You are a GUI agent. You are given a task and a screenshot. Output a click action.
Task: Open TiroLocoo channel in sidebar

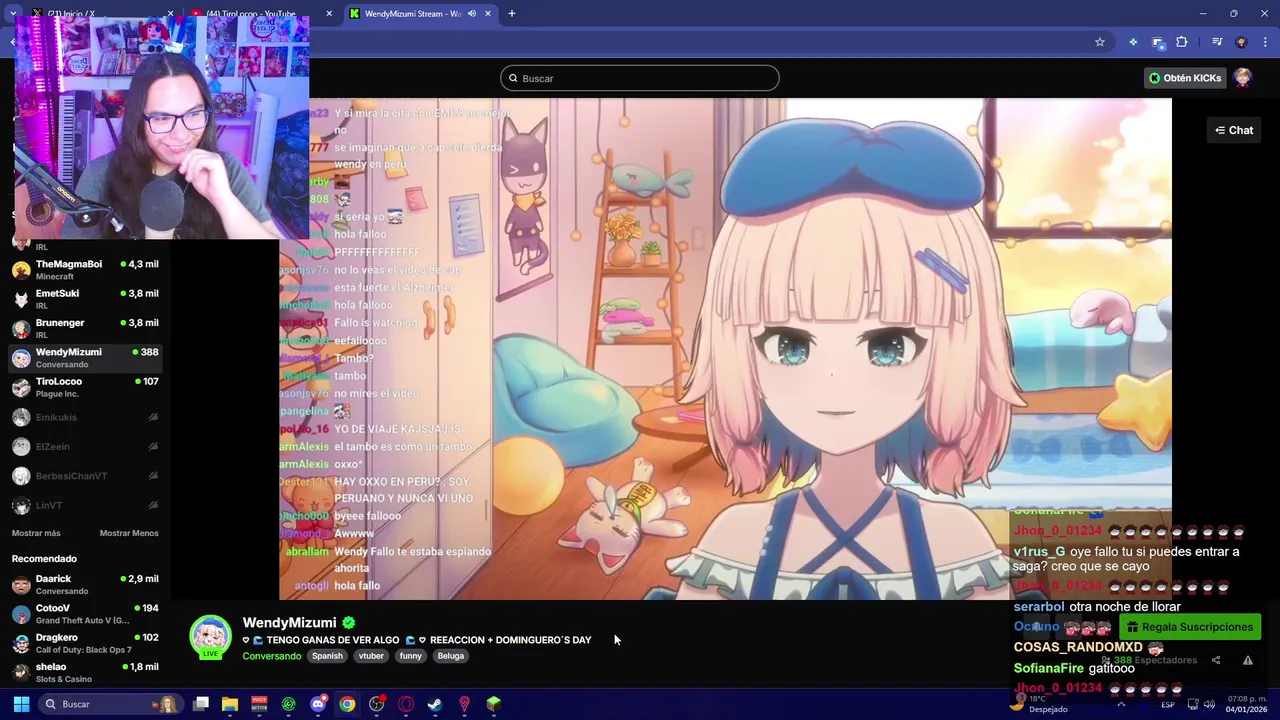coord(85,387)
